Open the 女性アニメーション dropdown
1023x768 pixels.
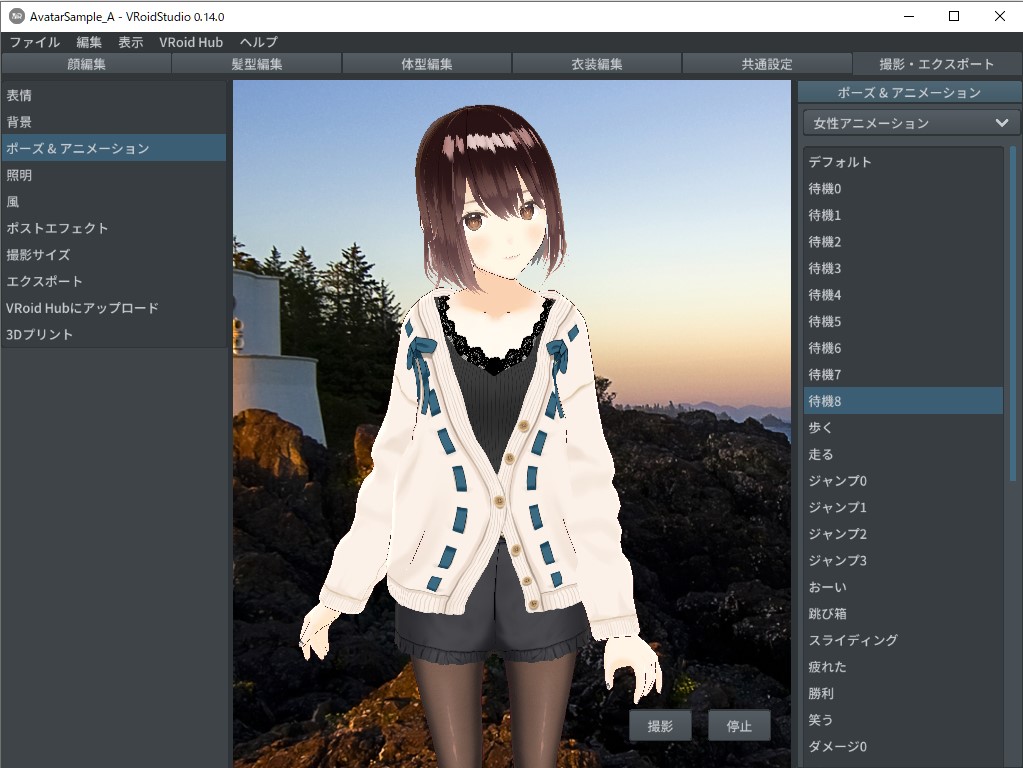coord(909,123)
